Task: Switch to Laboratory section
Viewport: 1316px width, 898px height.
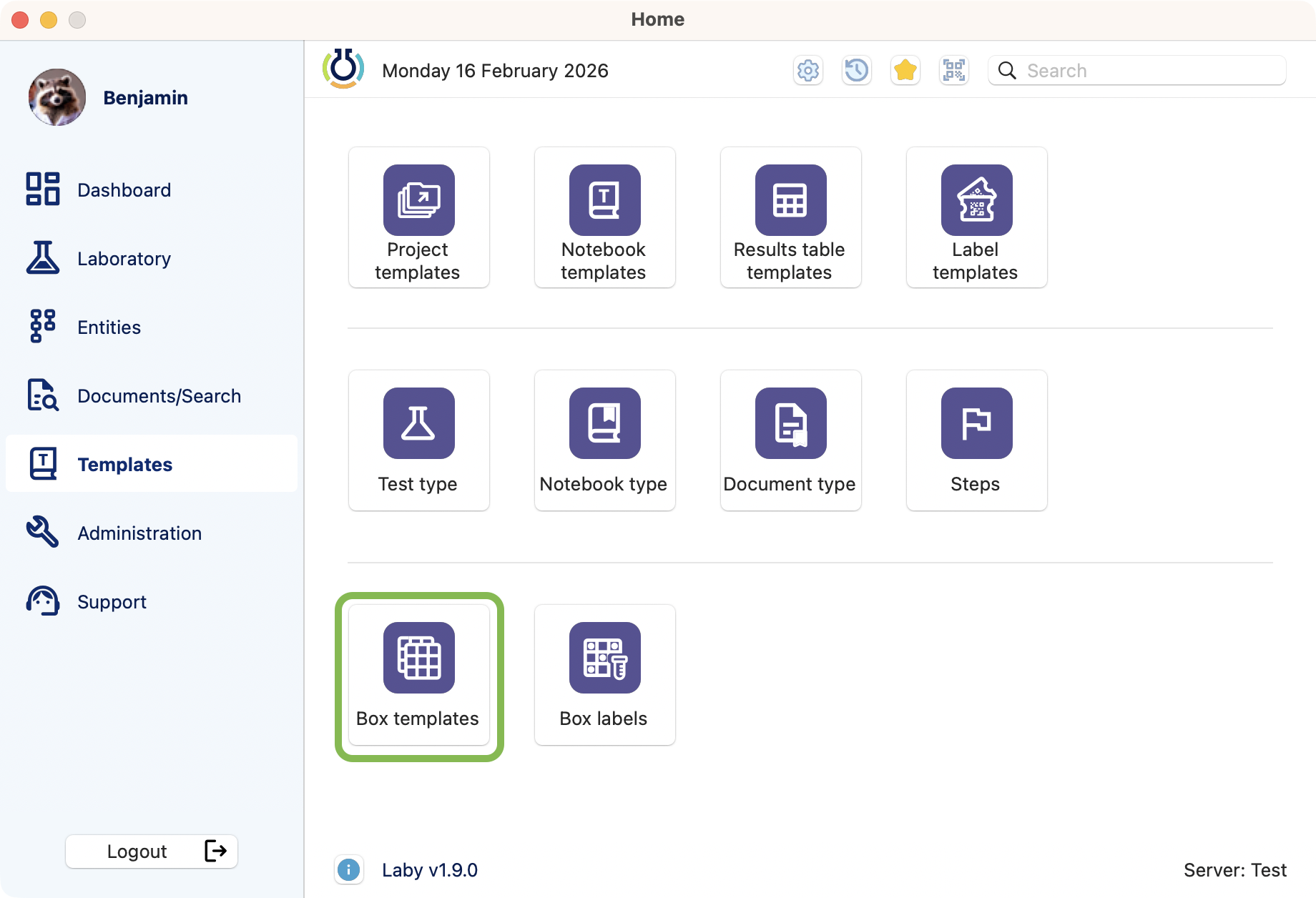Action: [124, 259]
